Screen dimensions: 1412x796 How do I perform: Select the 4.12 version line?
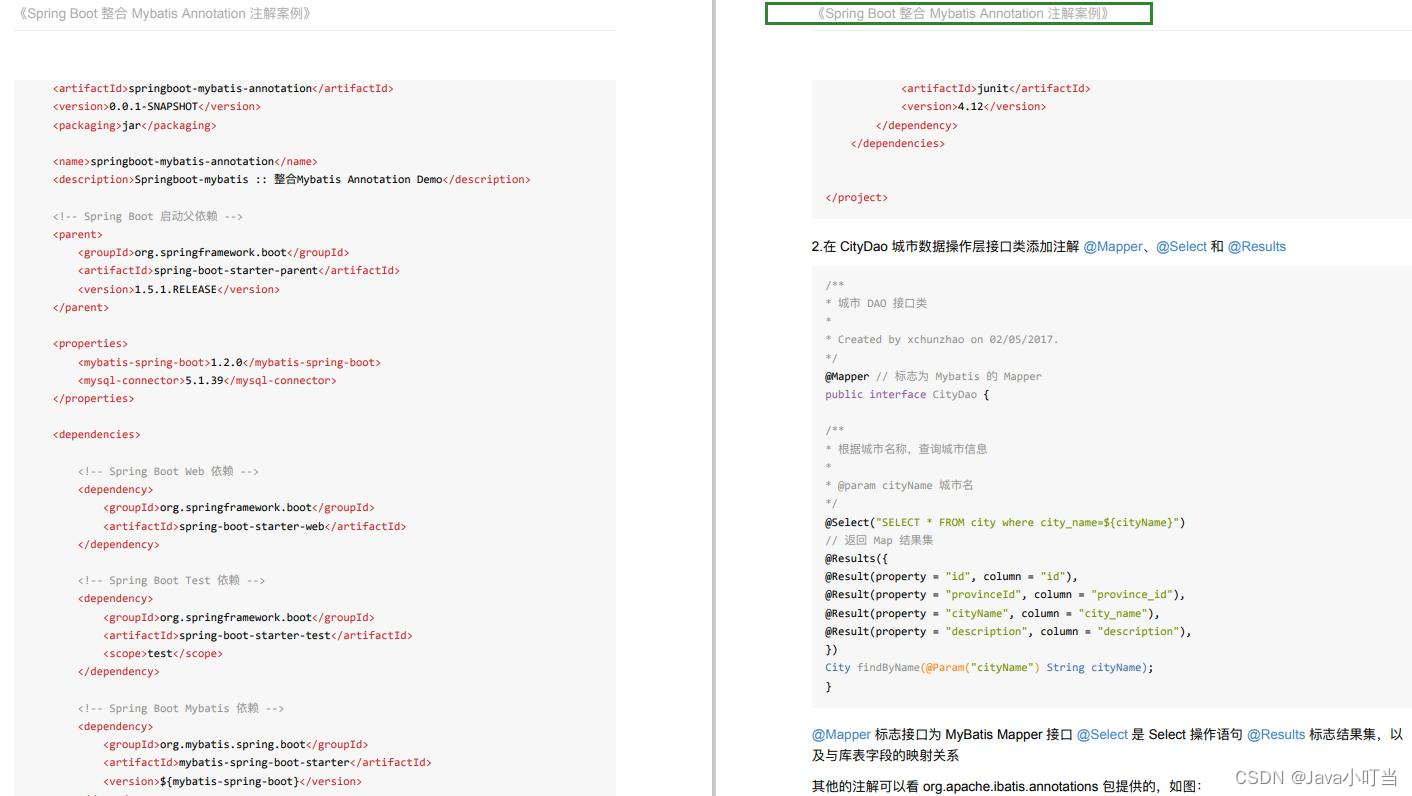(974, 106)
